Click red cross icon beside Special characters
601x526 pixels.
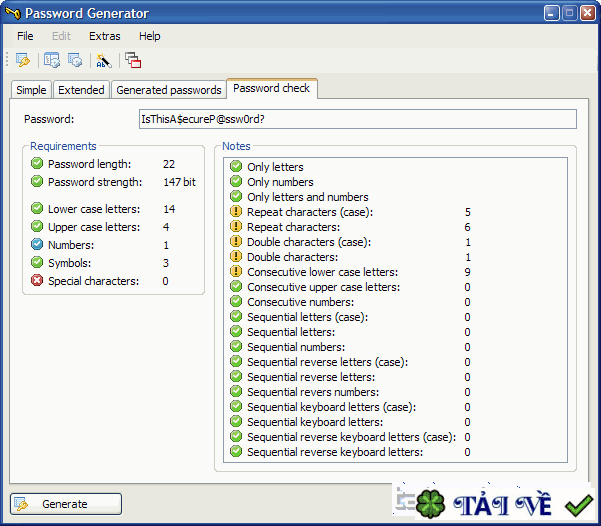(x=37, y=281)
